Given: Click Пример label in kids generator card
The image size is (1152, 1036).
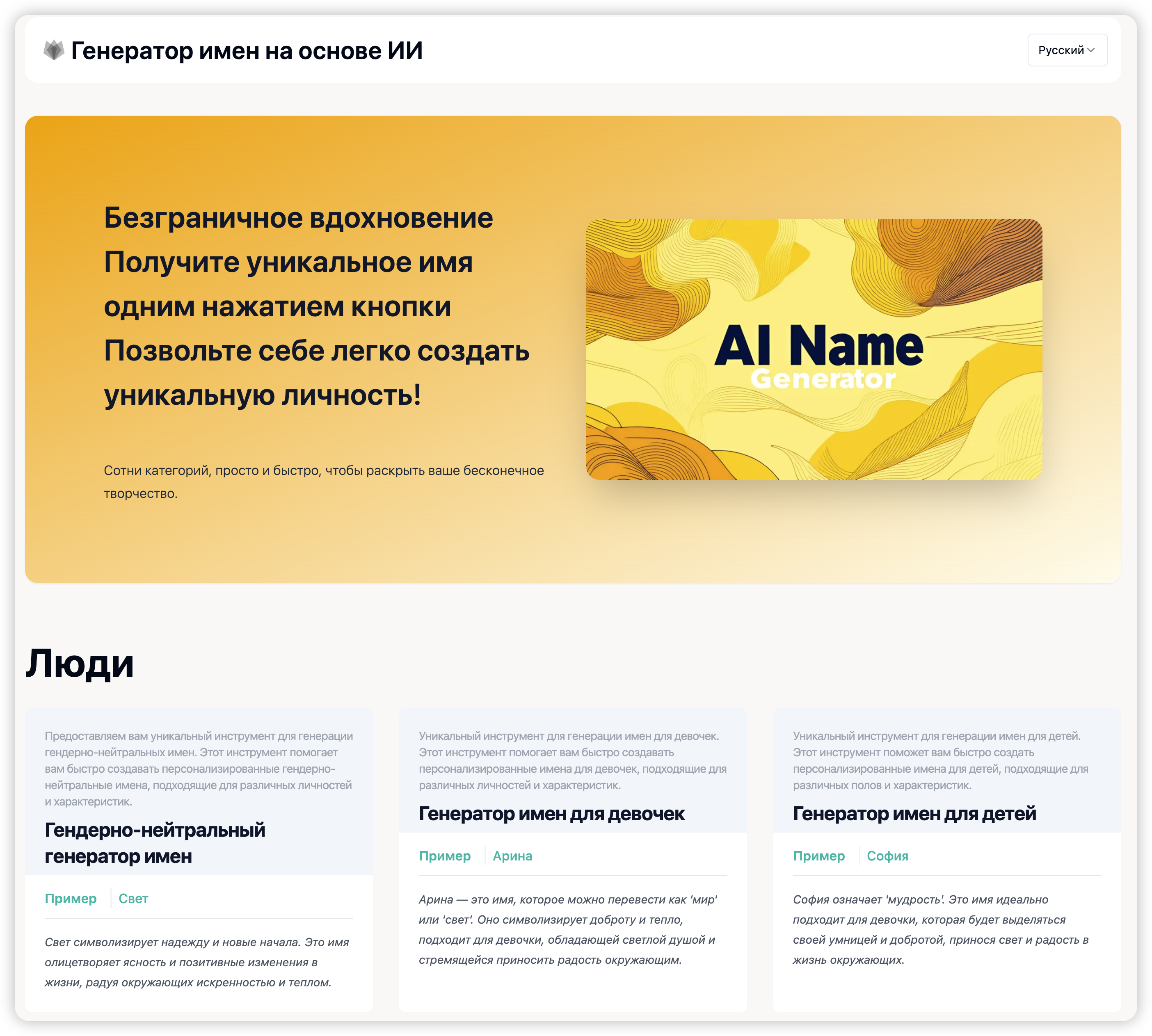Looking at the screenshot, I should [x=818, y=856].
